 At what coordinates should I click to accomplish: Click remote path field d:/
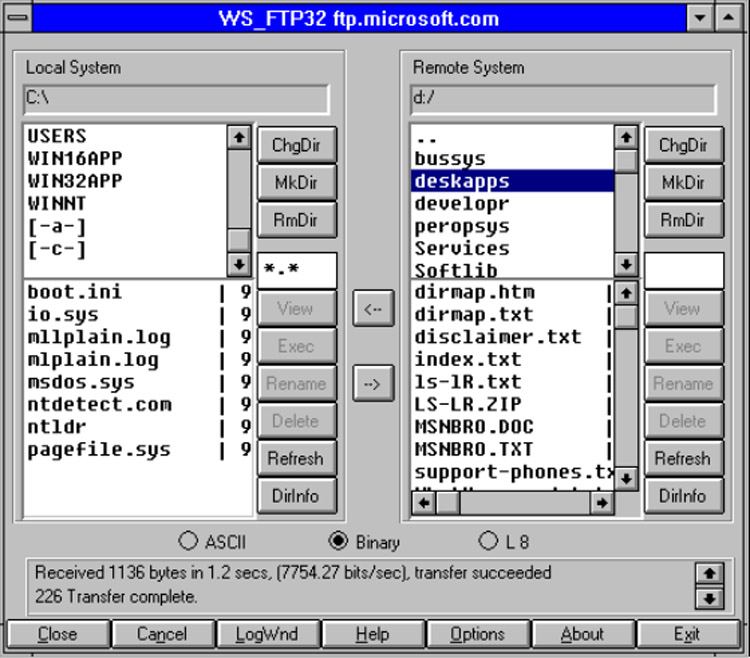(x=563, y=99)
